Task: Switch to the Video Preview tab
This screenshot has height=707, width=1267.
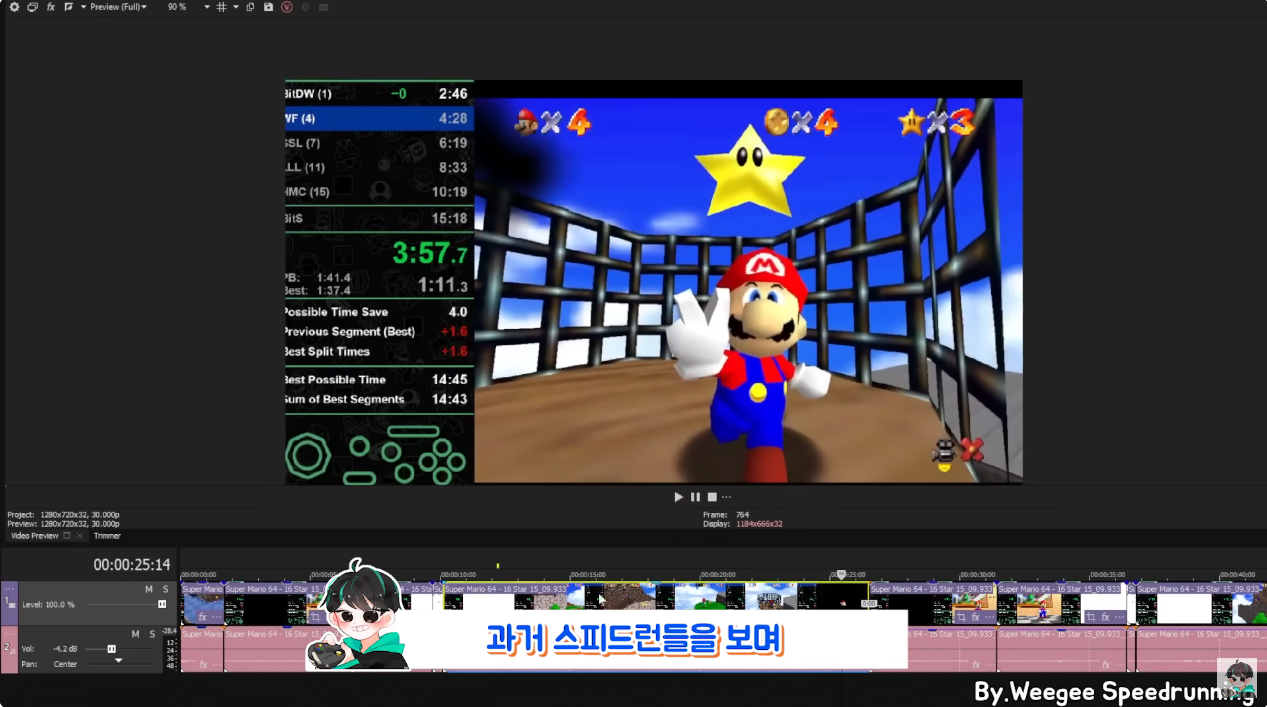Action: [x=35, y=536]
